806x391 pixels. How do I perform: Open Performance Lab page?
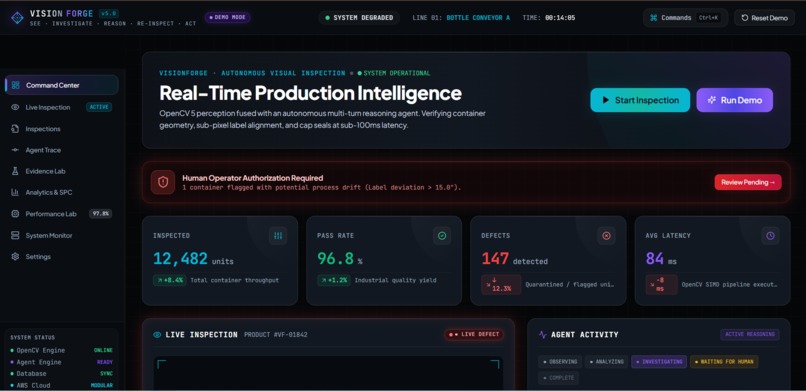click(62, 214)
